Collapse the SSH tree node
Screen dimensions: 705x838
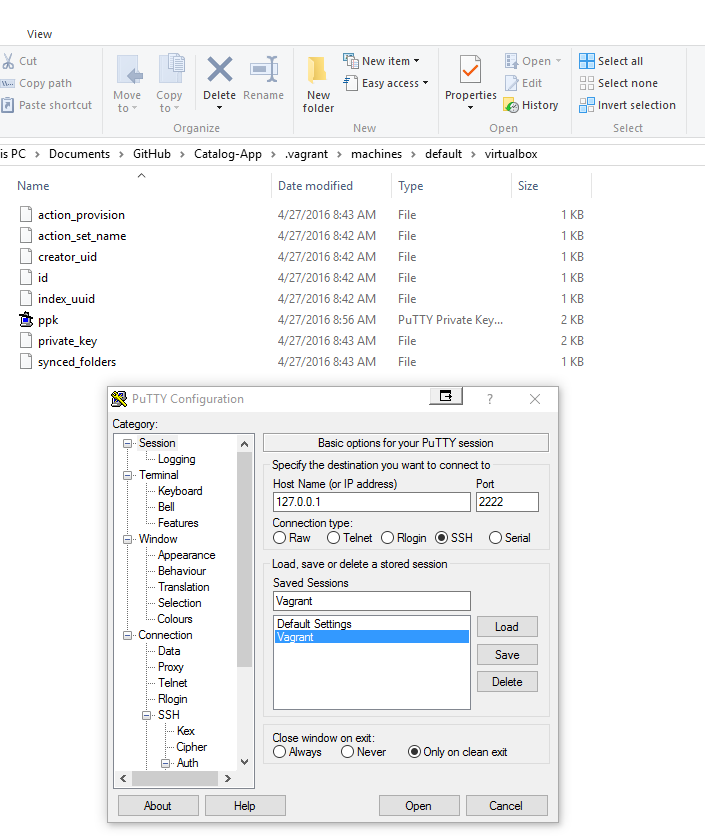(146, 716)
